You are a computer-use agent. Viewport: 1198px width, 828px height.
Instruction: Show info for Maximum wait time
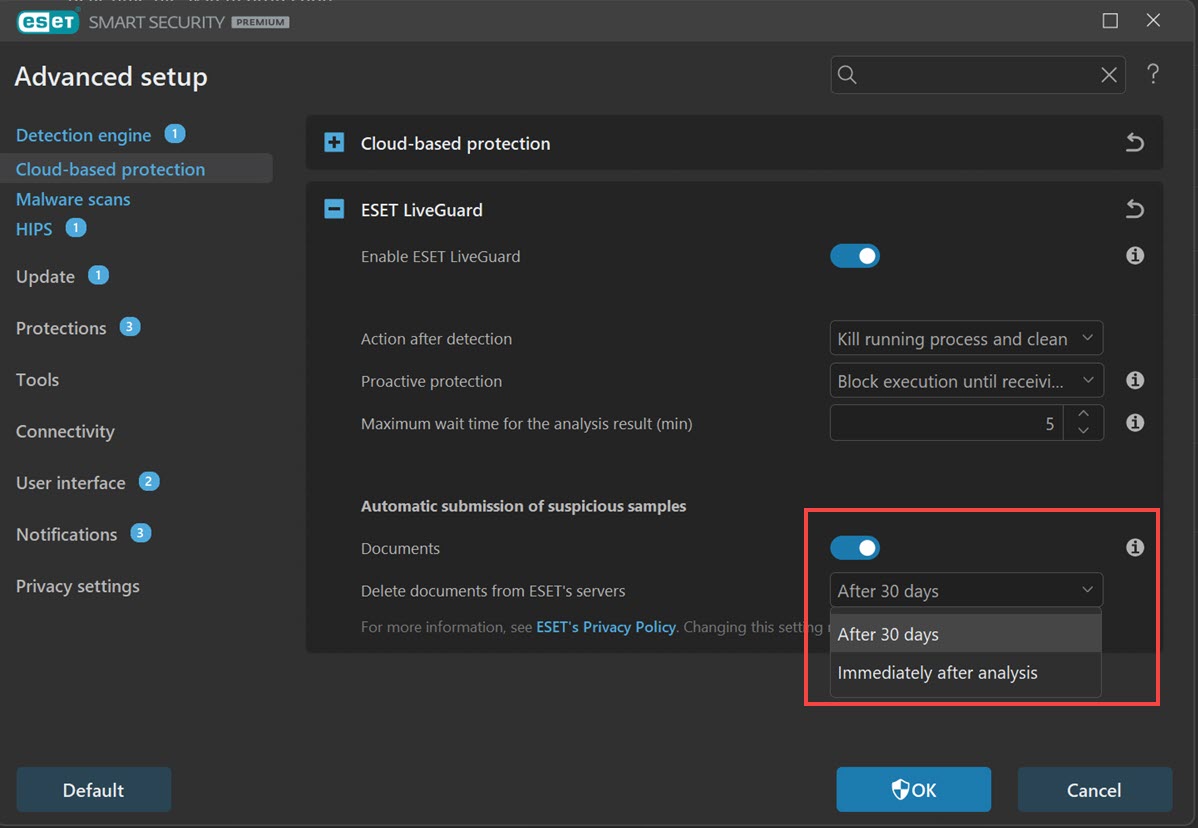pos(1135,423)
